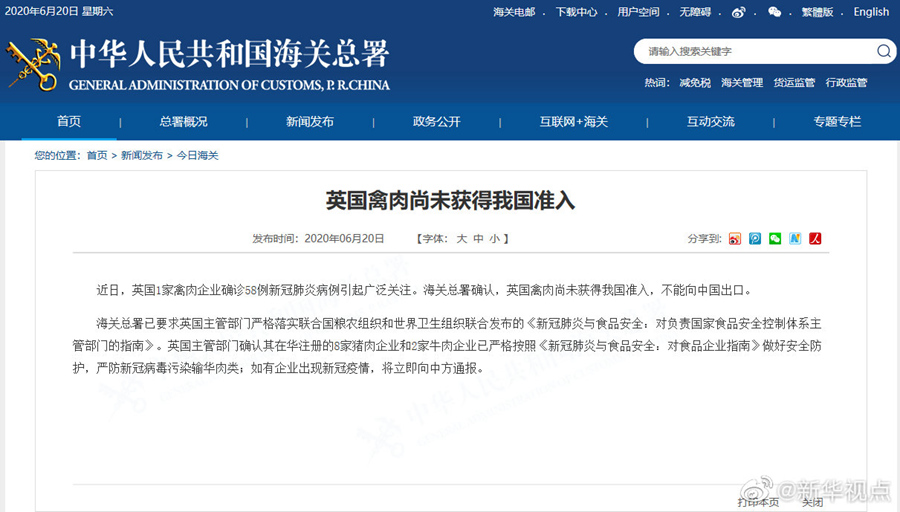Open the WeChat icon in top bar
The width and height of the screenshot is (900, 512).
click(x=774, y=12)
